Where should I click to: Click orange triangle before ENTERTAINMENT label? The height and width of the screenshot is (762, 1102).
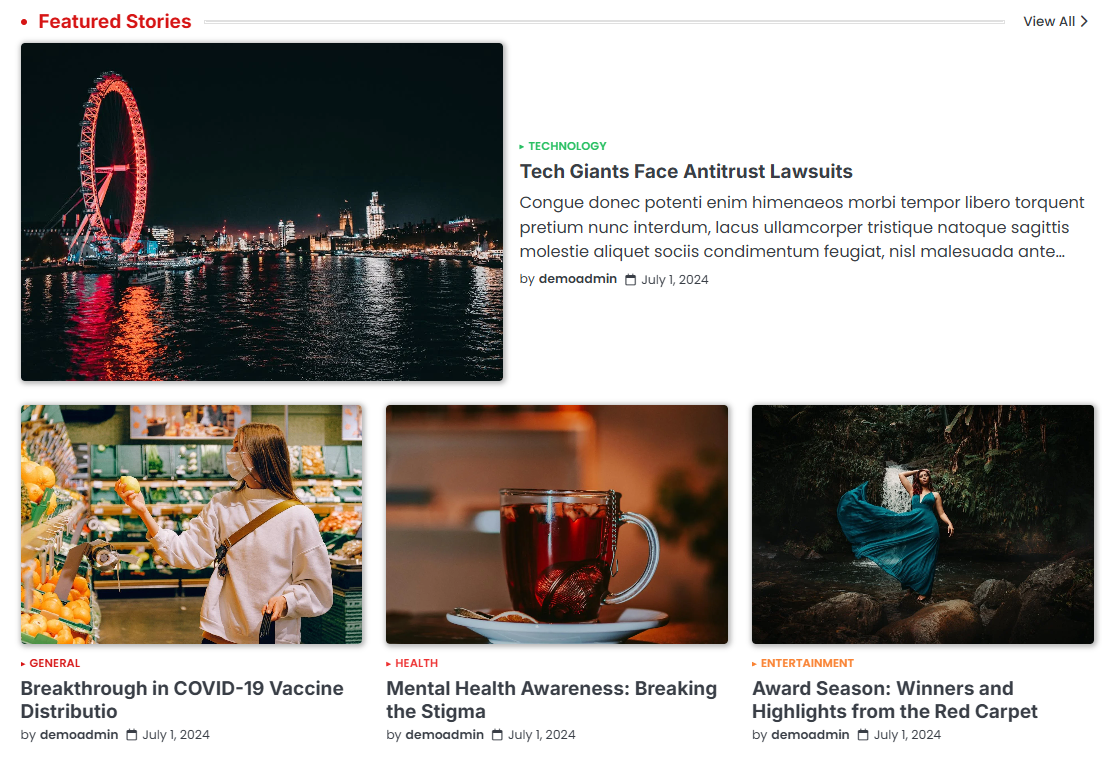[754, 664]
